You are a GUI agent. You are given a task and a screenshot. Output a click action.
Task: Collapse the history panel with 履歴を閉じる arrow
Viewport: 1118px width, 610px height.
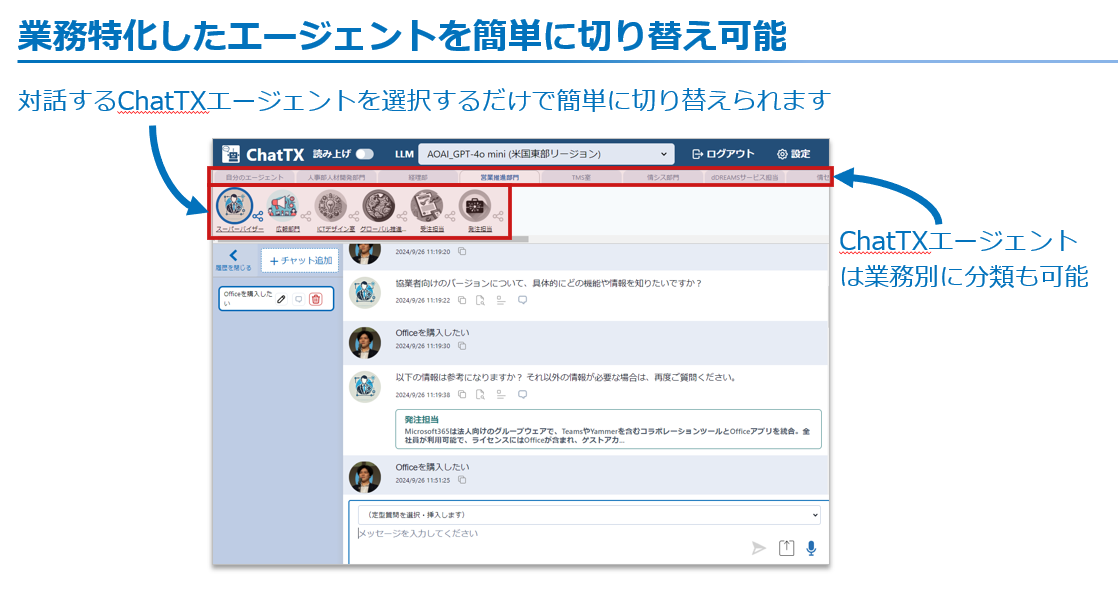coord(234,256)
